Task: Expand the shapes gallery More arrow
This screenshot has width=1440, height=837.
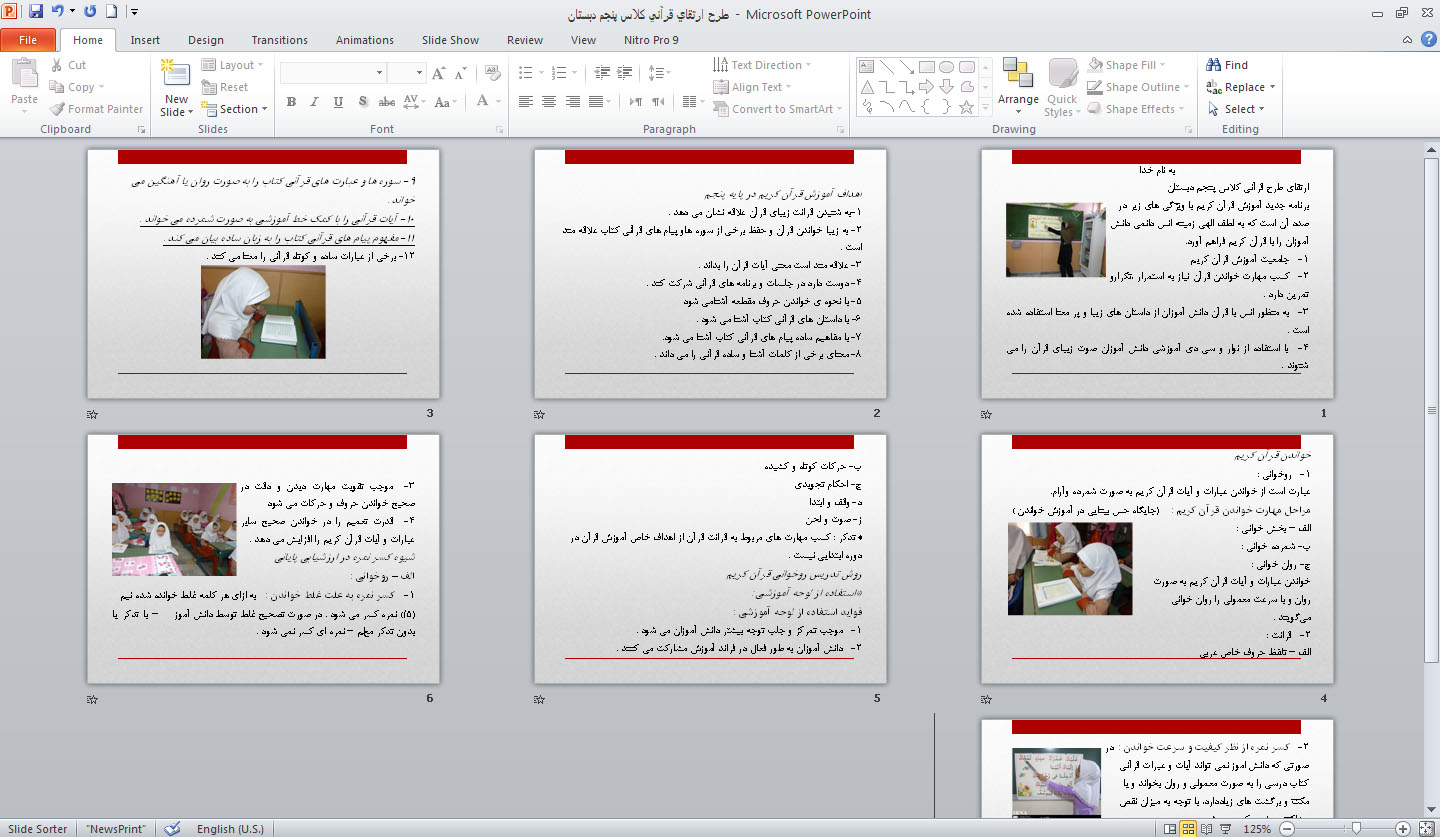Action: [x=984, y=108]
